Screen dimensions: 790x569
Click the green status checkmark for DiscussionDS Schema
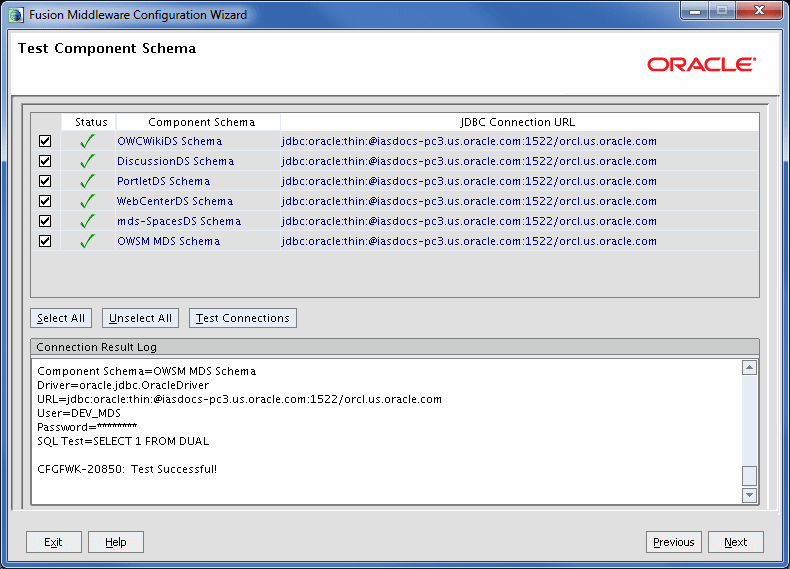88,161
